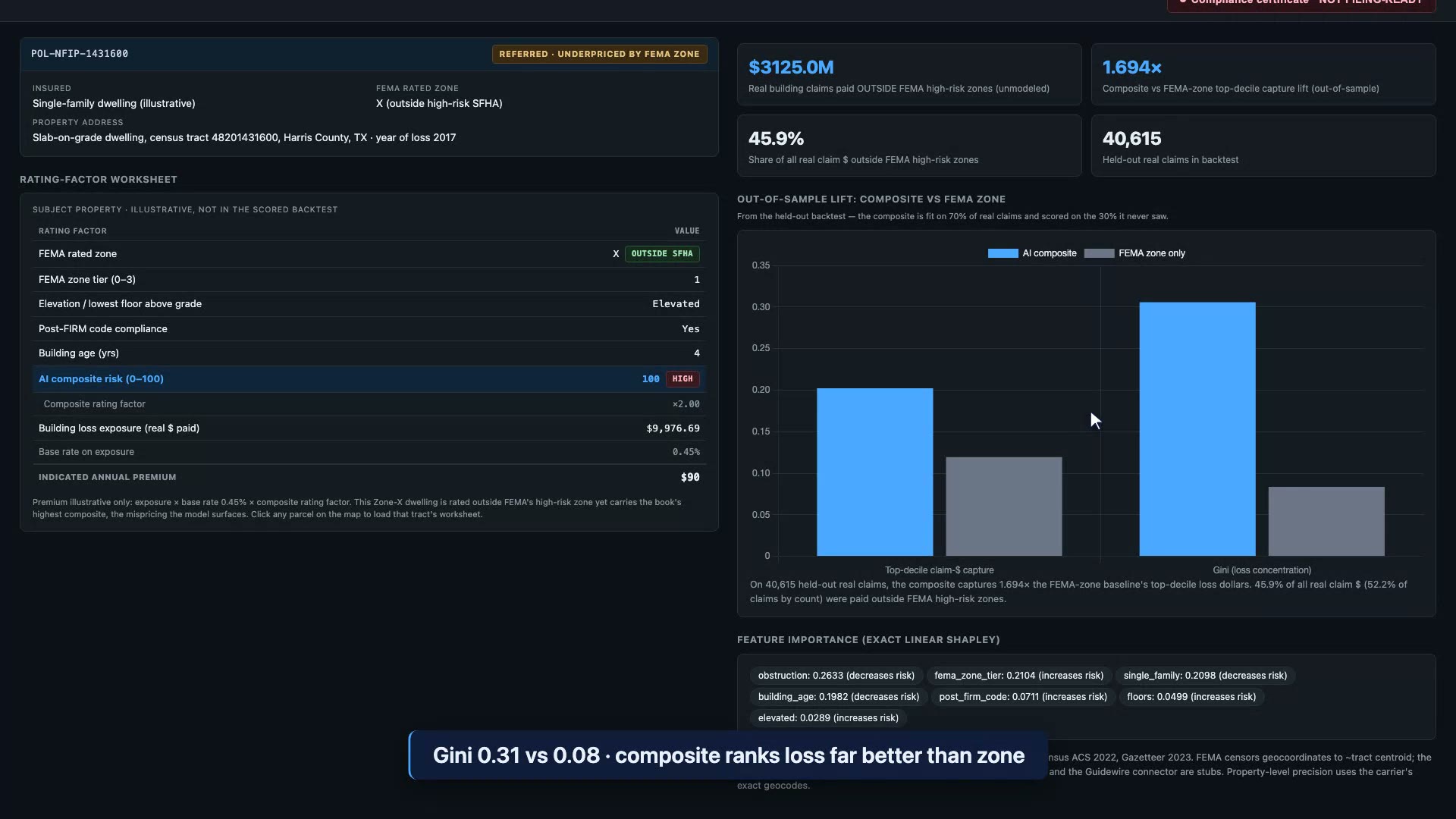The image size is (1456, 819).
Task: Click the elevated: 0.0289 feature chip
Action: click(x=828, y=718)
